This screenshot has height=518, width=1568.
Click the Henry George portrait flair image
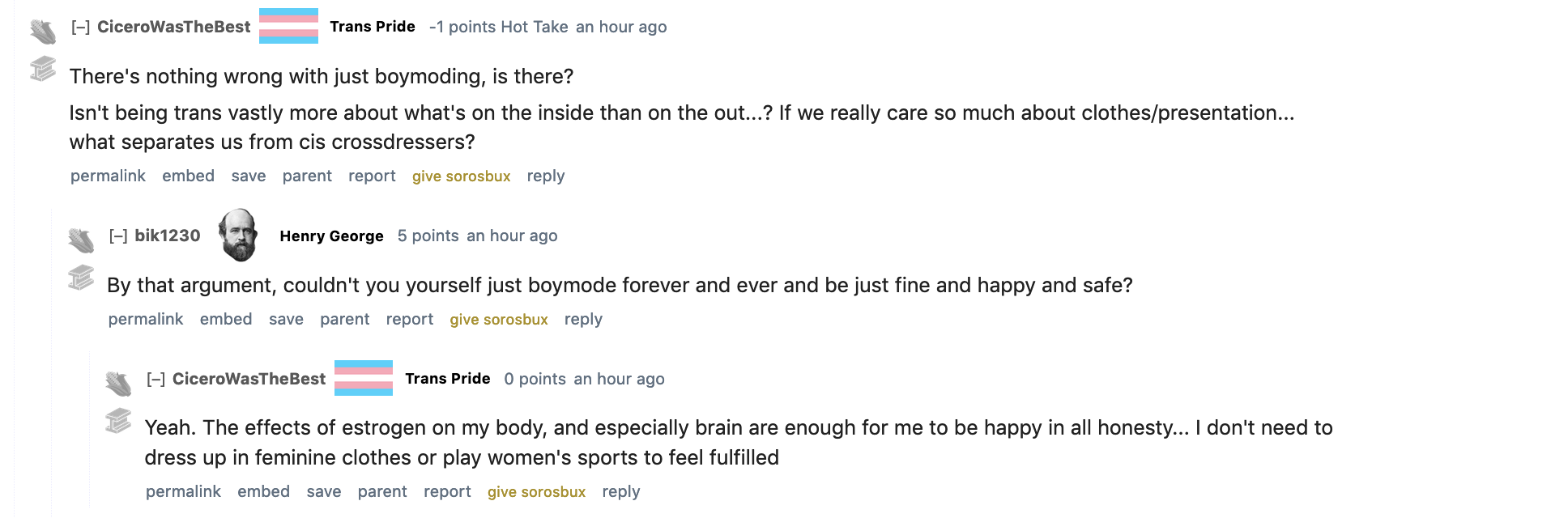click(x=239, y=235)
